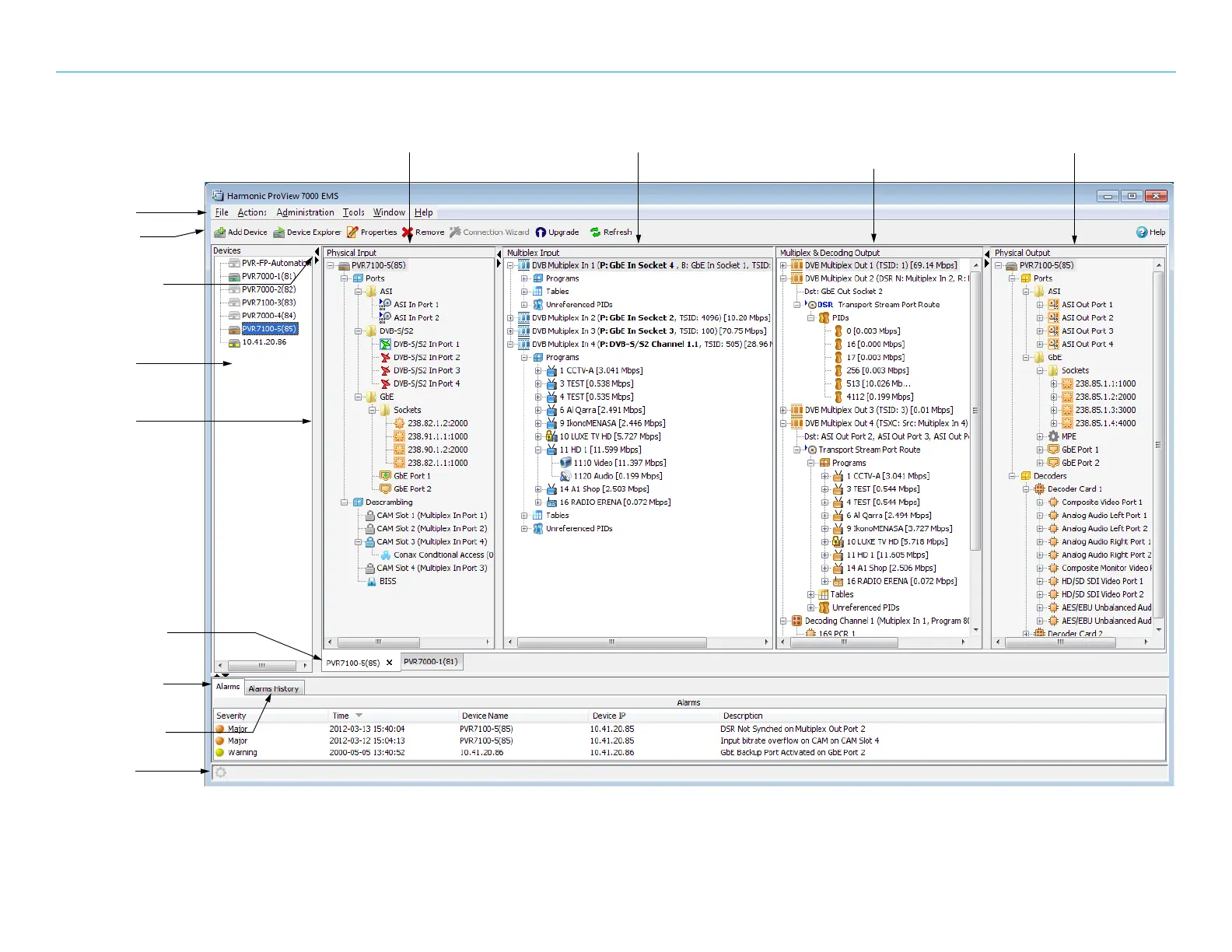
Task: Close the PVR7100-5(85) tab
Action: pyautogui.click(x=390, y=663)
